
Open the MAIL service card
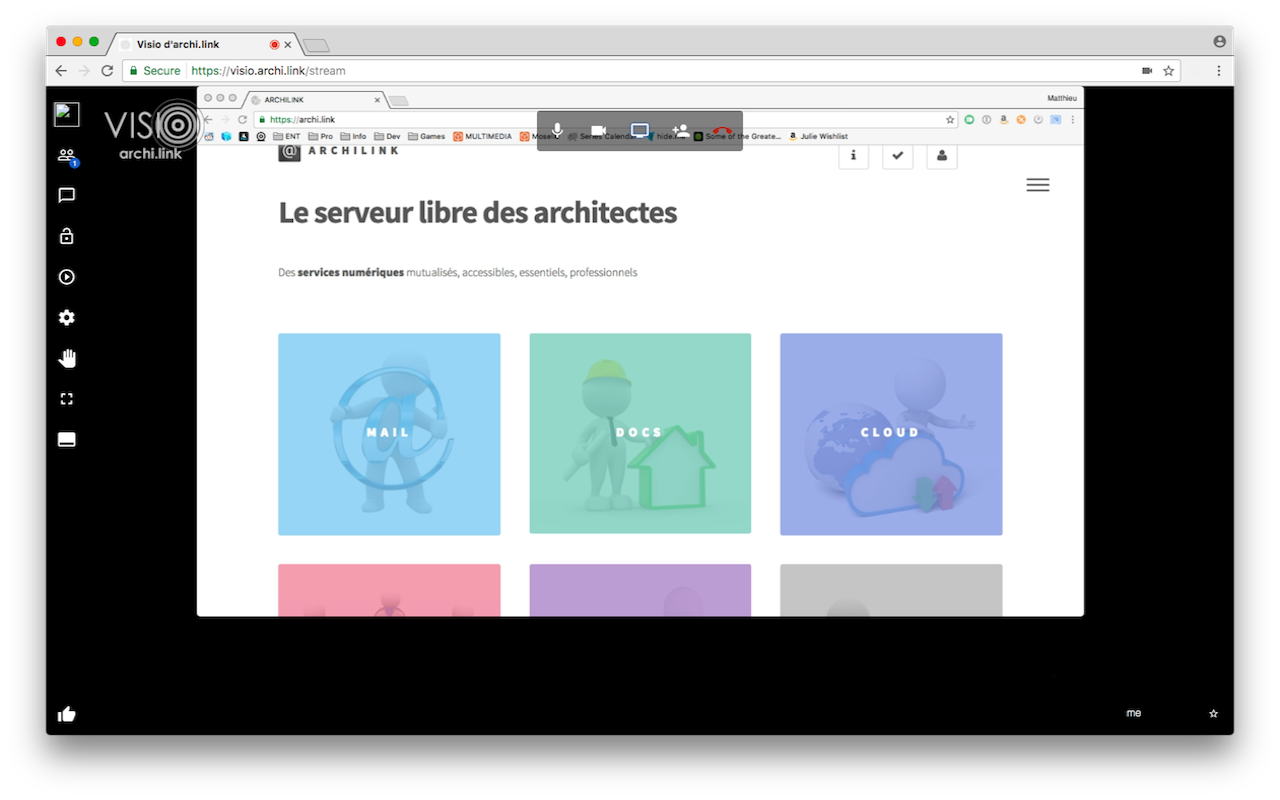tap(389, 434)
